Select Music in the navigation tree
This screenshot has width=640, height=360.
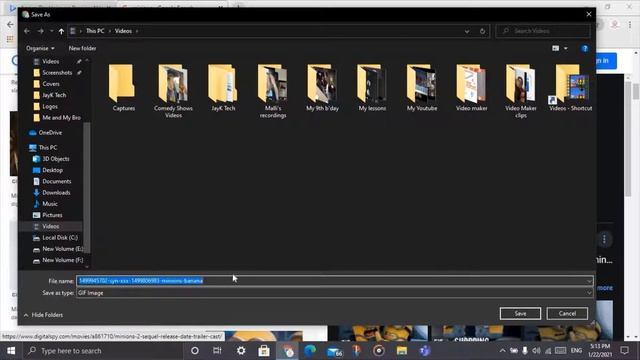[x=50, y=204]
